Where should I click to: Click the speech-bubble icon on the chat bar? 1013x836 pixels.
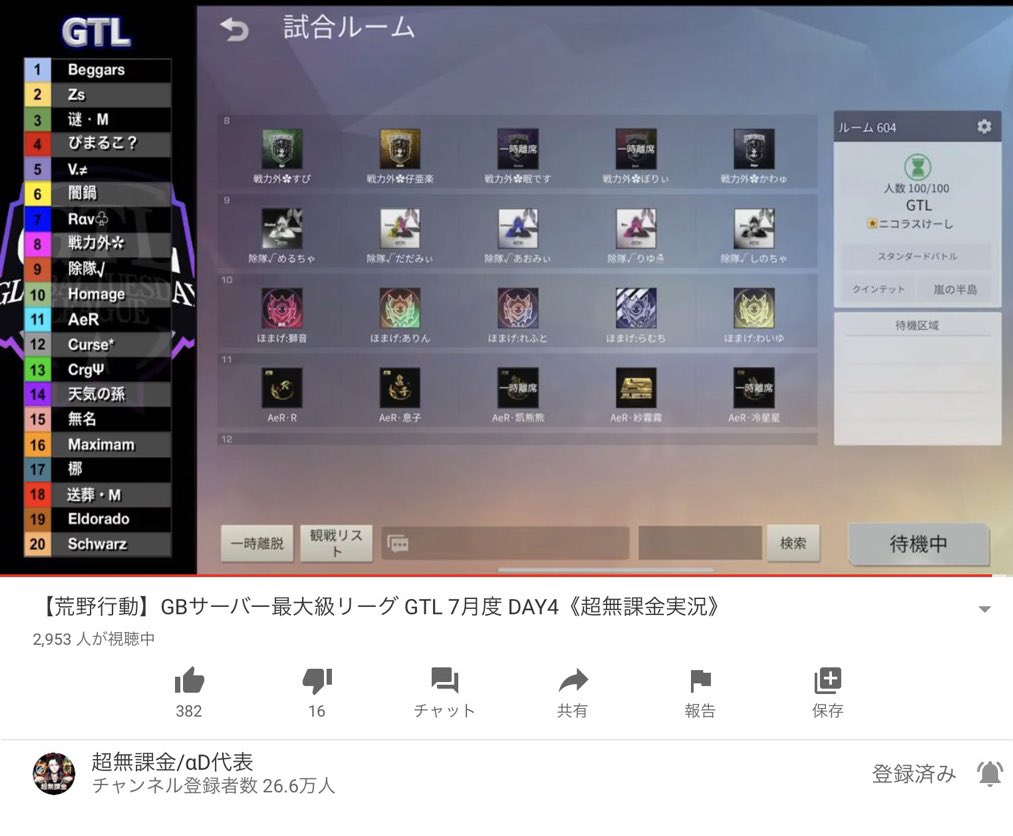[x=400, y=543]
